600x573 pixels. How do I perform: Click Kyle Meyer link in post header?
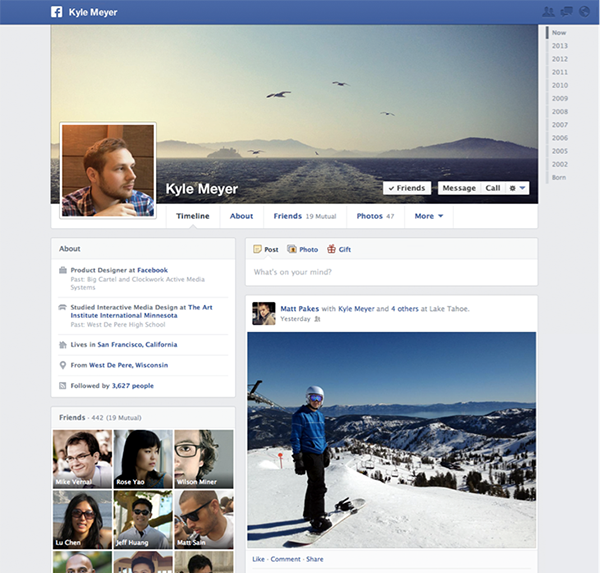pyautogui.click(x=356, y=309)
